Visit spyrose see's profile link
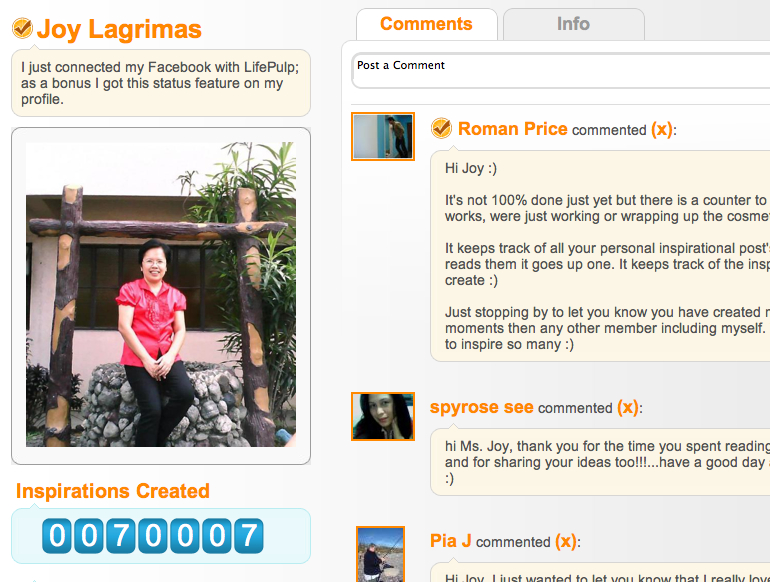Viewport: 770px width, 582px height. 482,407
